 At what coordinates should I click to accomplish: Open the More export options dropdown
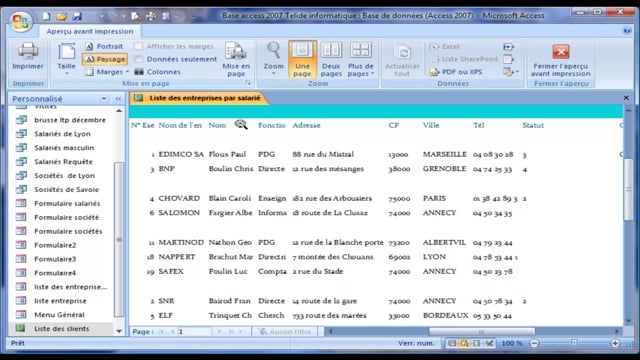coord(511,72)
